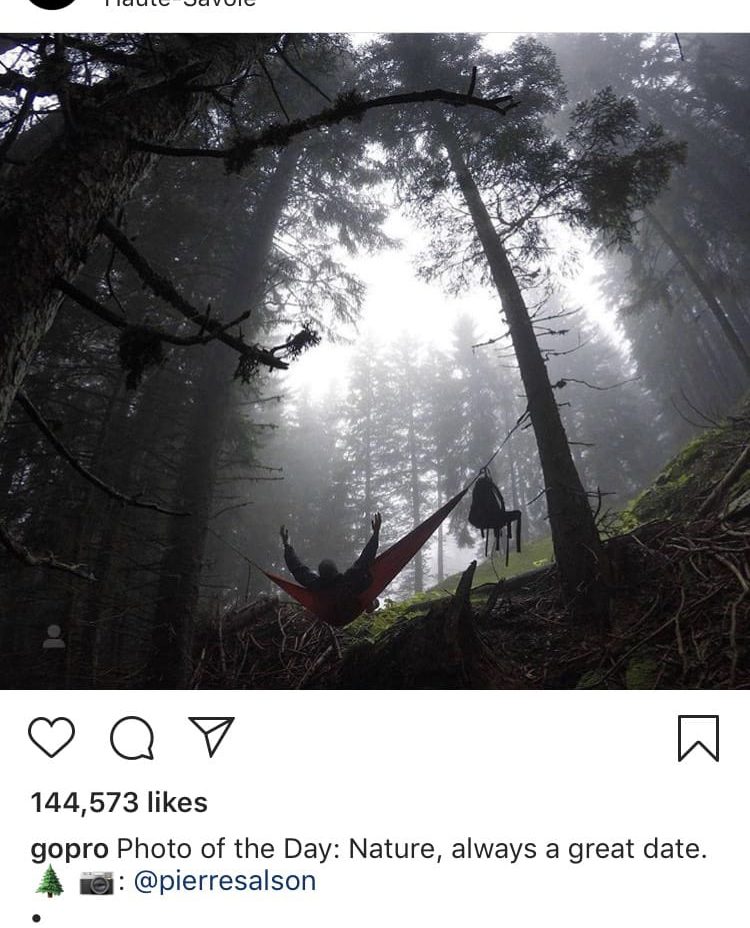View the list of 144,573 likes
The width and height of the screenshot is (750, 928).
119,803
